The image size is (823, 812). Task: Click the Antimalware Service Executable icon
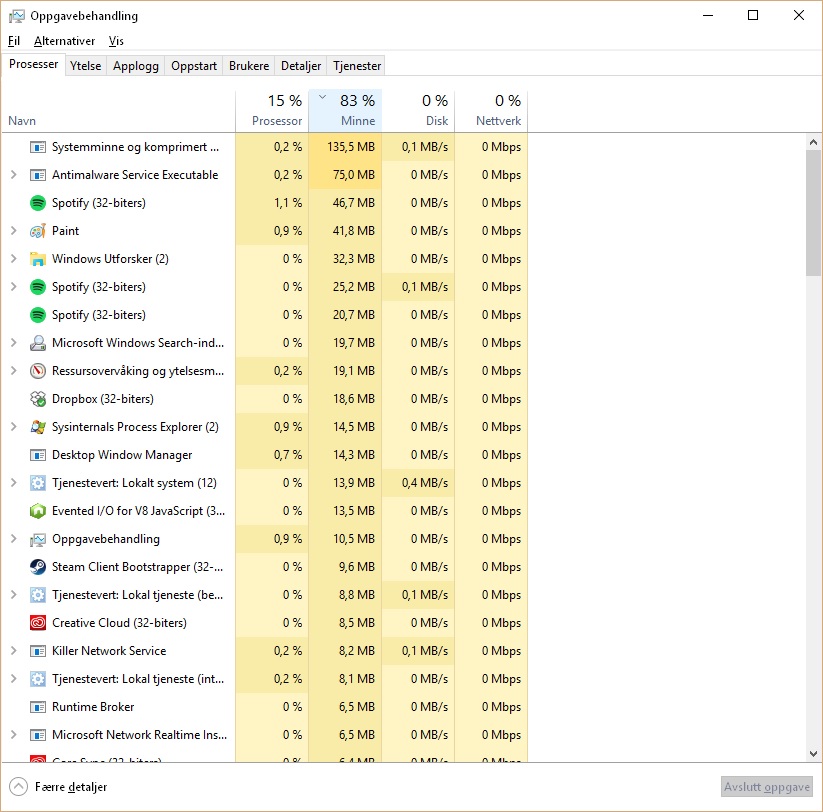coord(38,175)
